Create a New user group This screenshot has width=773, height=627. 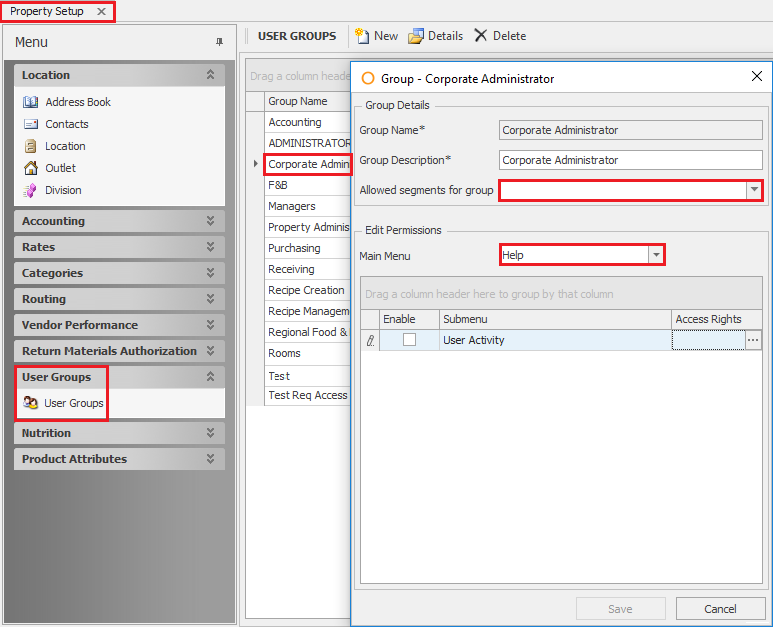tap(376, 36)
